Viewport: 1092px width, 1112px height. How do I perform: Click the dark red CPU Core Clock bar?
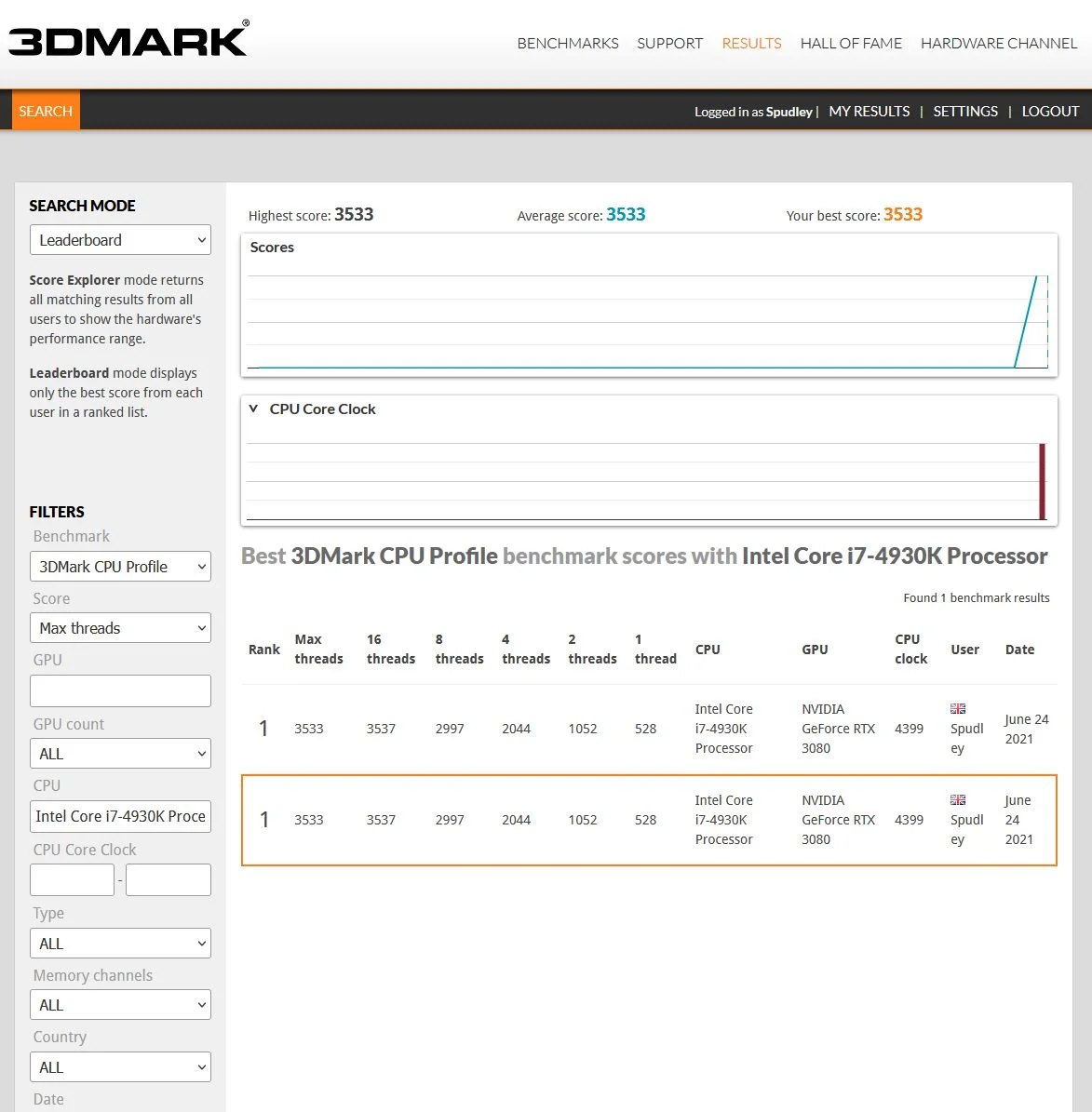pyautogui.click(x=1043, y=481)
